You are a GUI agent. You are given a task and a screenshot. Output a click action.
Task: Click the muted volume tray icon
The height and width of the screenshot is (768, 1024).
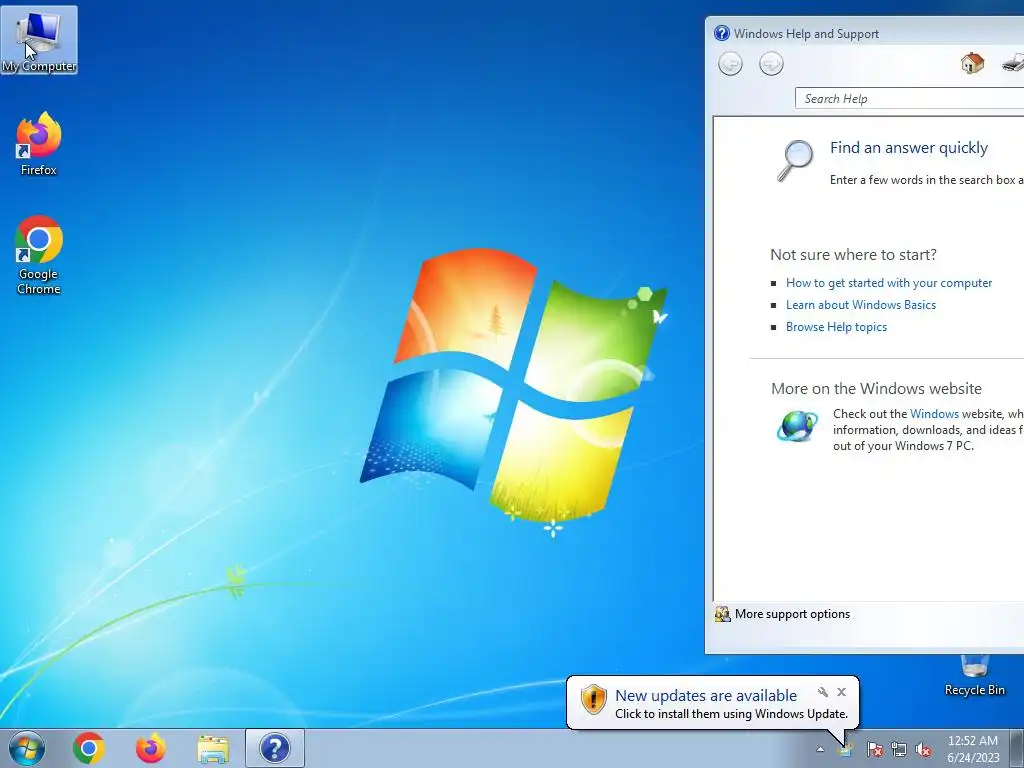[923, 749]
